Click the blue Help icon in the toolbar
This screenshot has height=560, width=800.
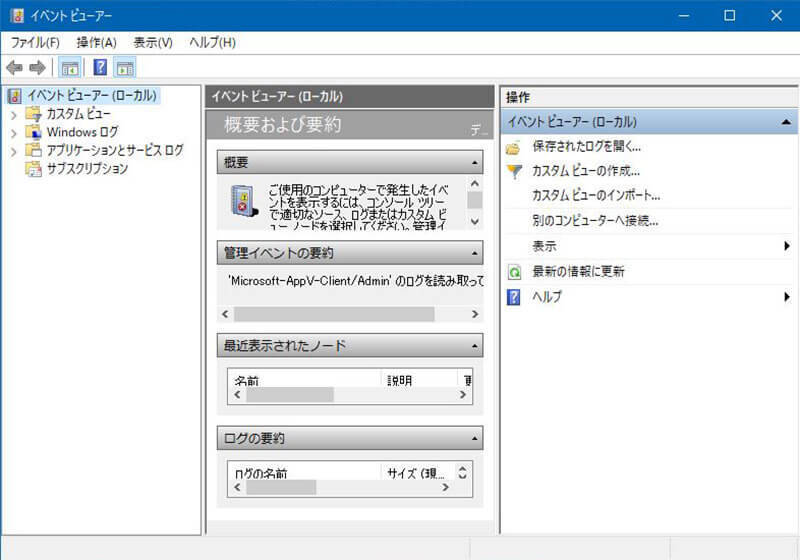click(x=100, y=68)
